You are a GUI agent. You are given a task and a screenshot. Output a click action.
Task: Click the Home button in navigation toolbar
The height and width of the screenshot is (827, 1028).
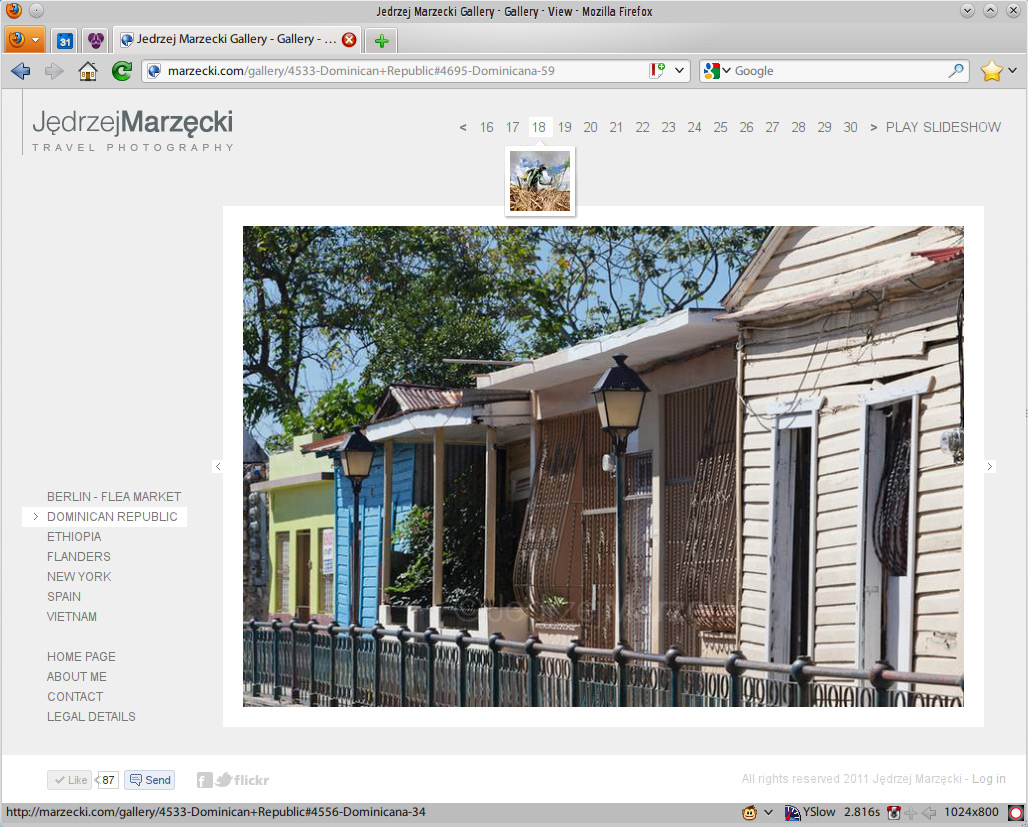pos(88,71)
